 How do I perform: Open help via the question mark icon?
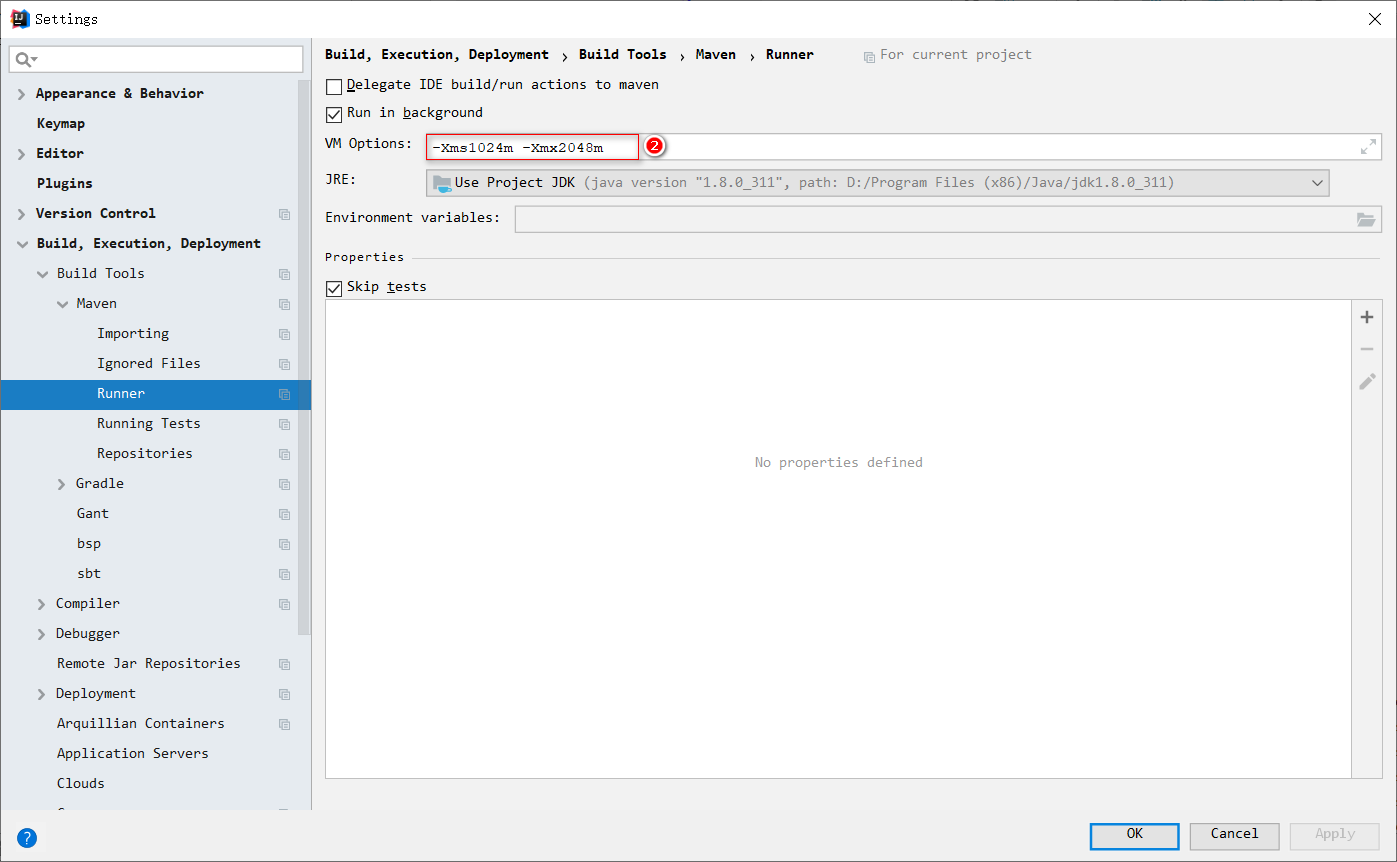(27, 838)
